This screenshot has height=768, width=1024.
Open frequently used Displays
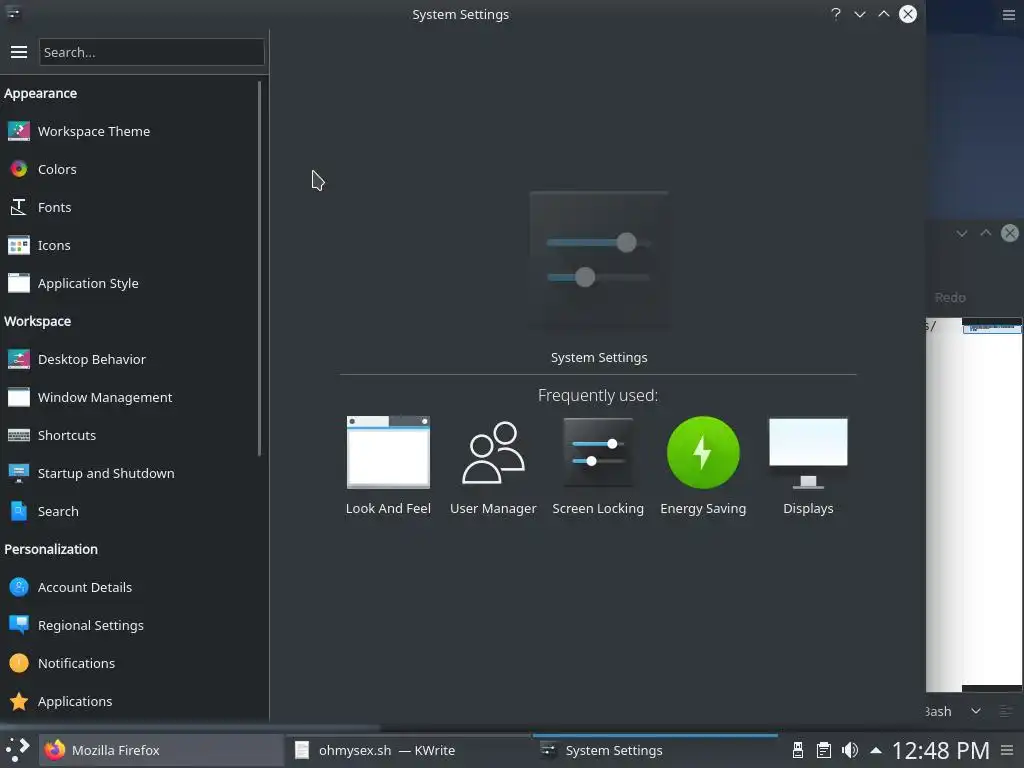[808, 466]
